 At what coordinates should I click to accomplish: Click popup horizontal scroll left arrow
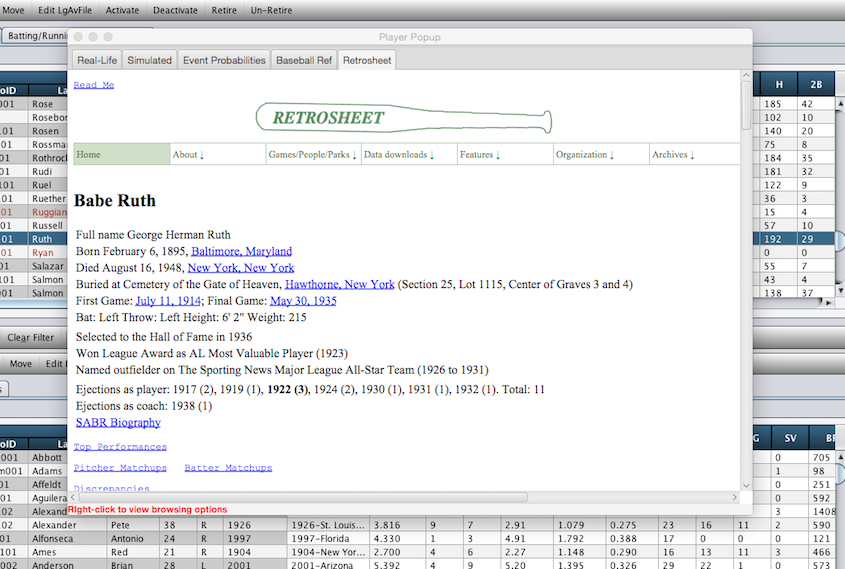coord(73,497)
